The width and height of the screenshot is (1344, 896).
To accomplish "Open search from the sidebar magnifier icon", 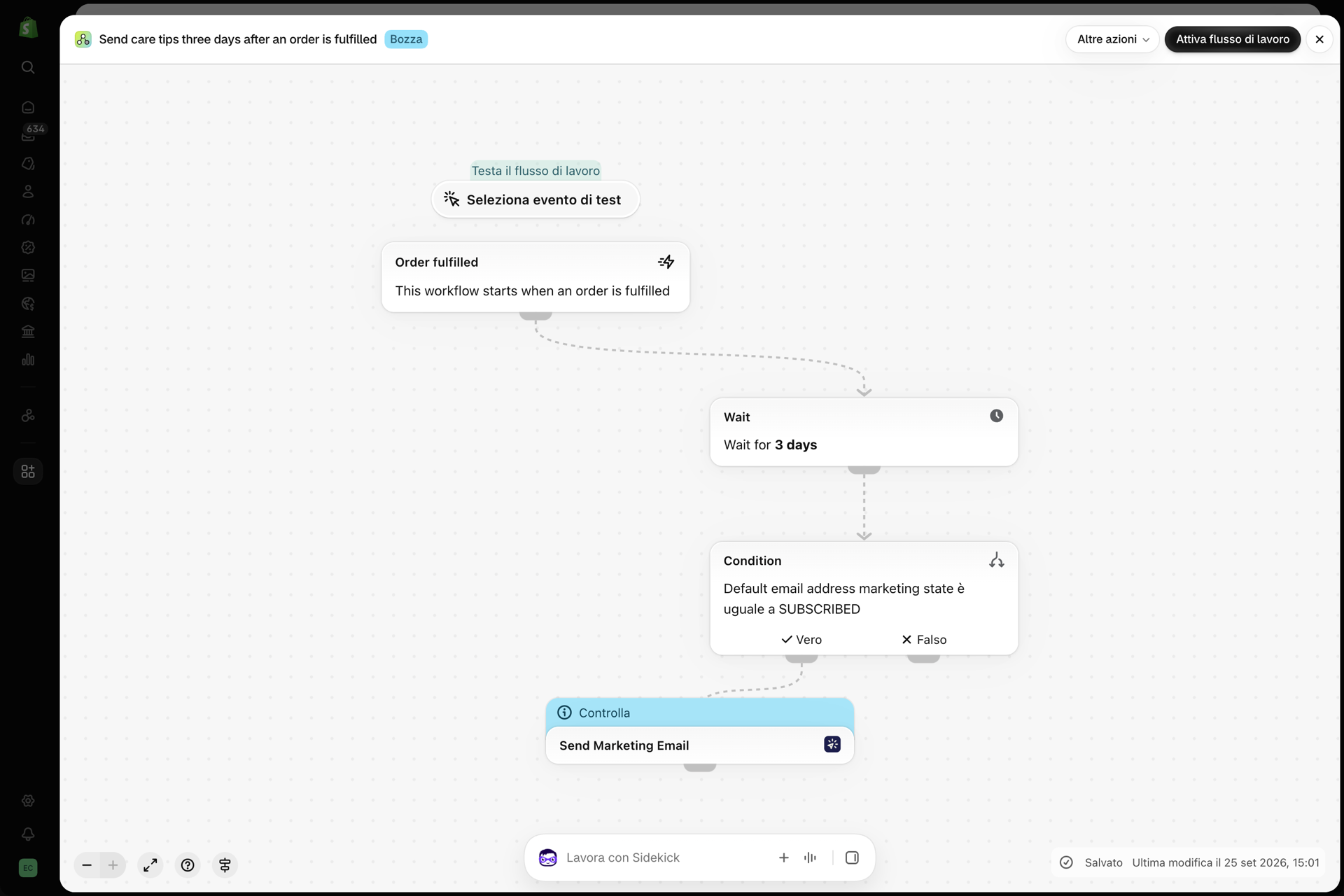I will point(28,67).
